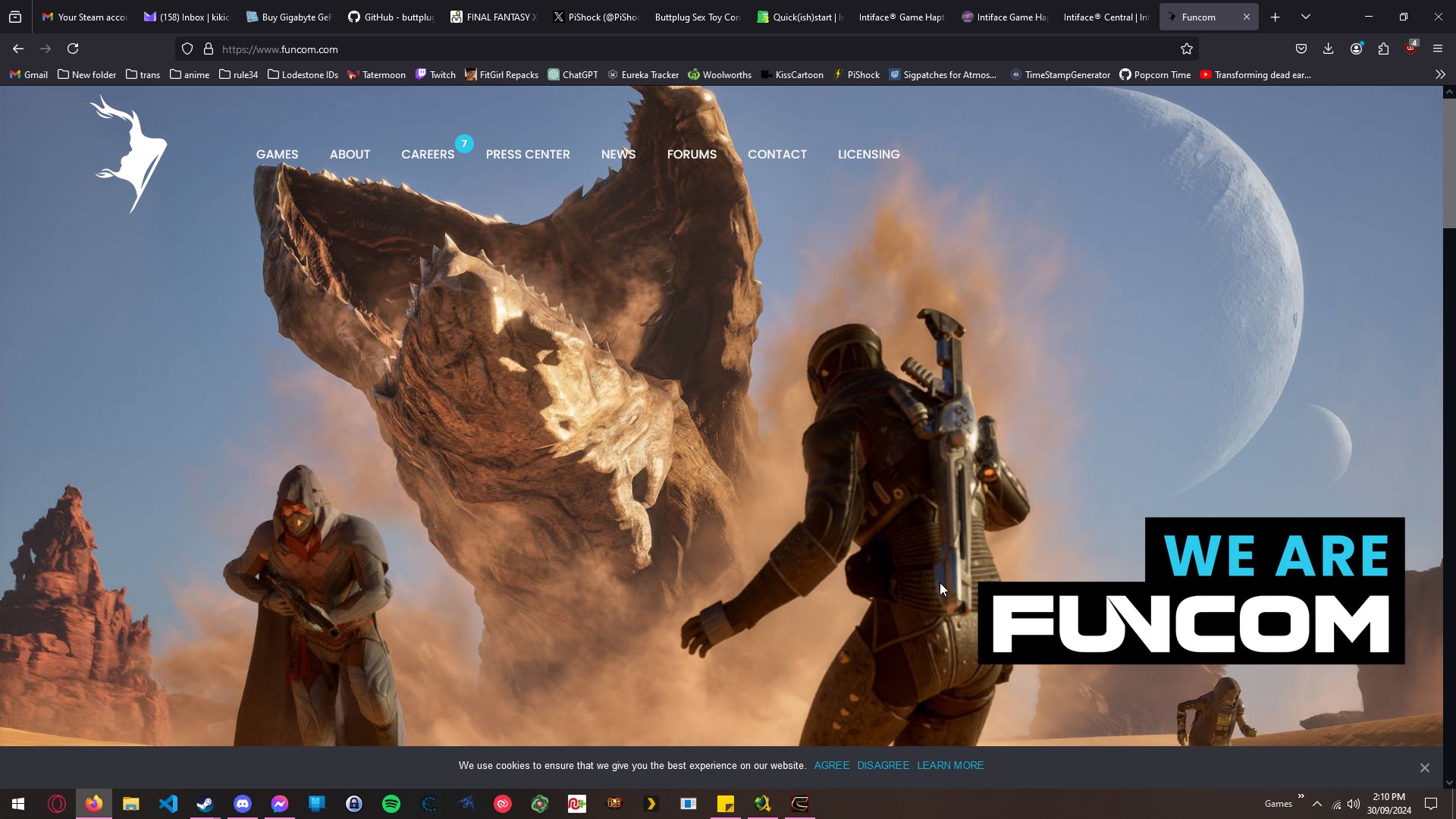
Task: Open Discord from the taskbar
Action: click(243, 804)
